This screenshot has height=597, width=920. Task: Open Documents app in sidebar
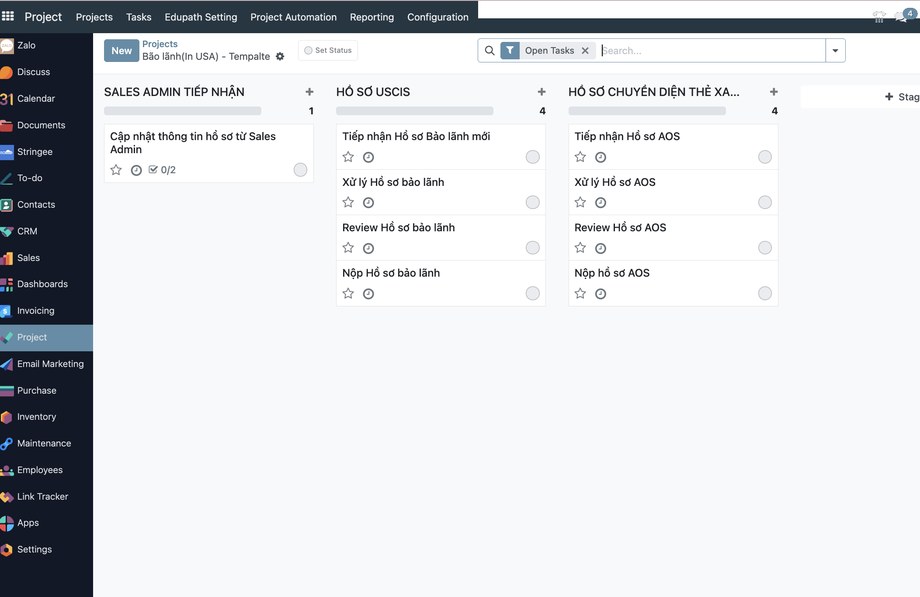click(x=46, y=125)
